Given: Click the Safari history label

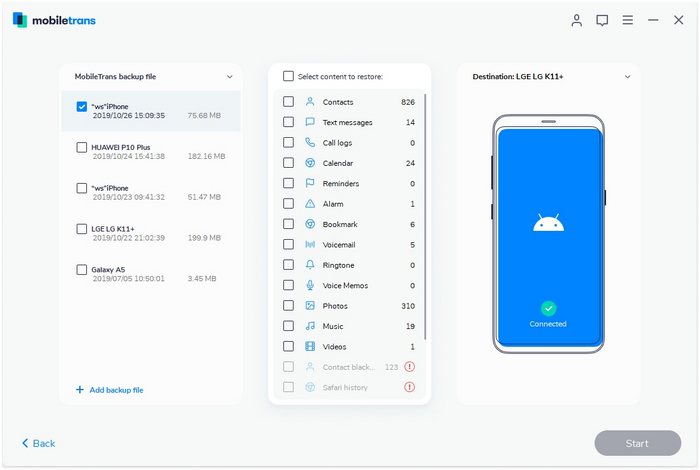Looking at the screenshot, I should (x=345, y=387).
